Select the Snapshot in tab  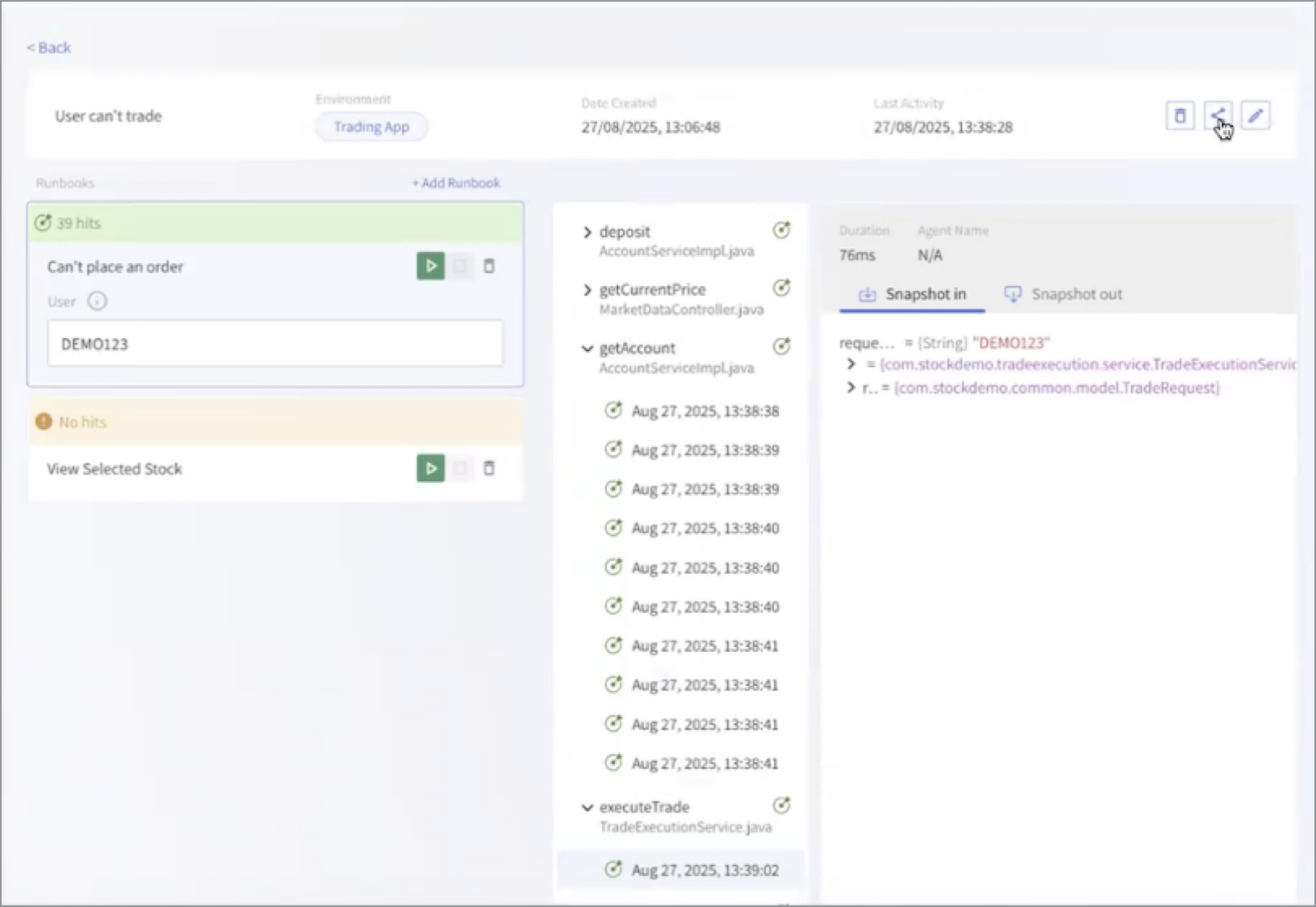pyautogui.click(x=912, y=294)
